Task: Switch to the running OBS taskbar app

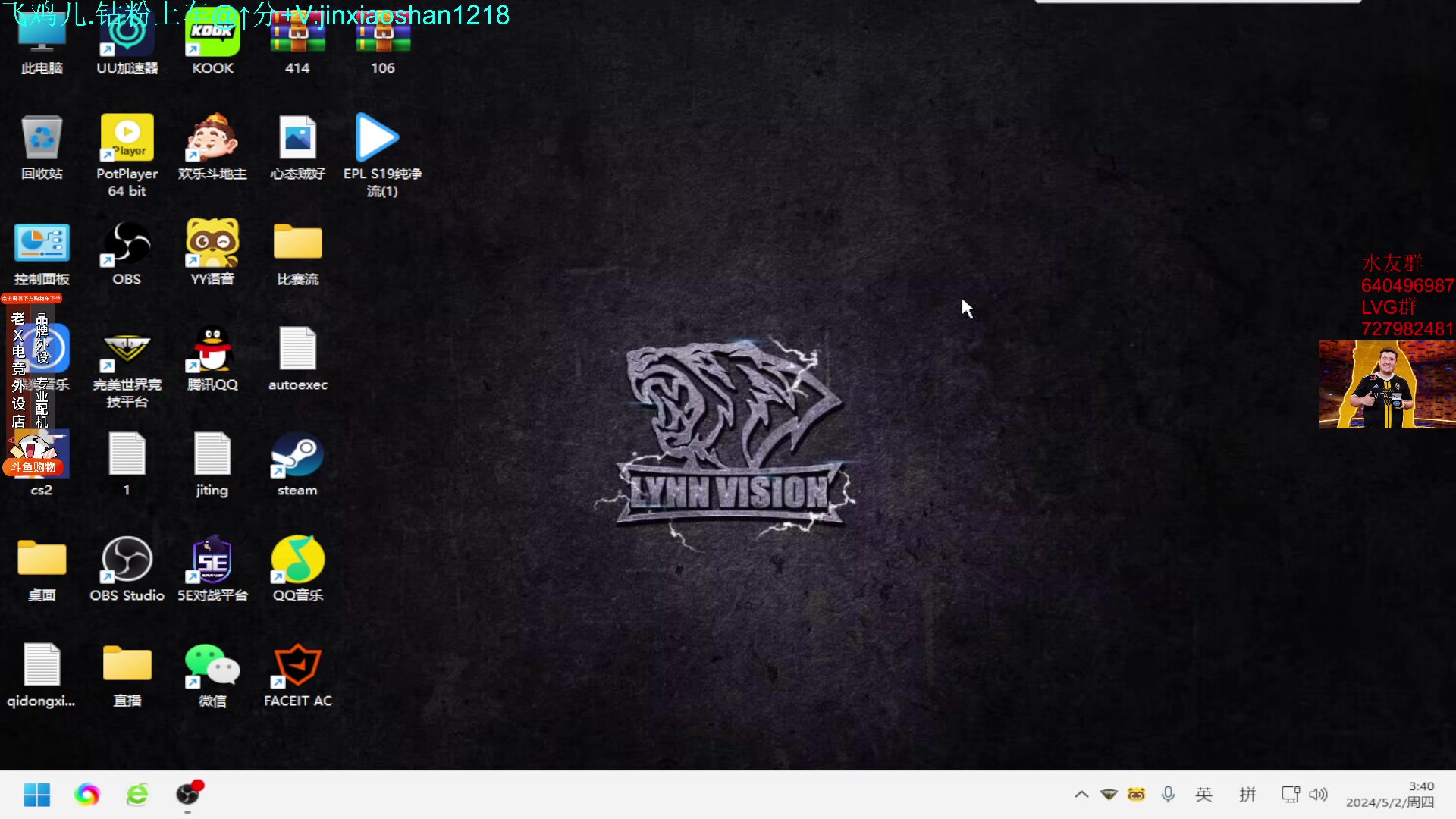Action: [x=188, y=794]
